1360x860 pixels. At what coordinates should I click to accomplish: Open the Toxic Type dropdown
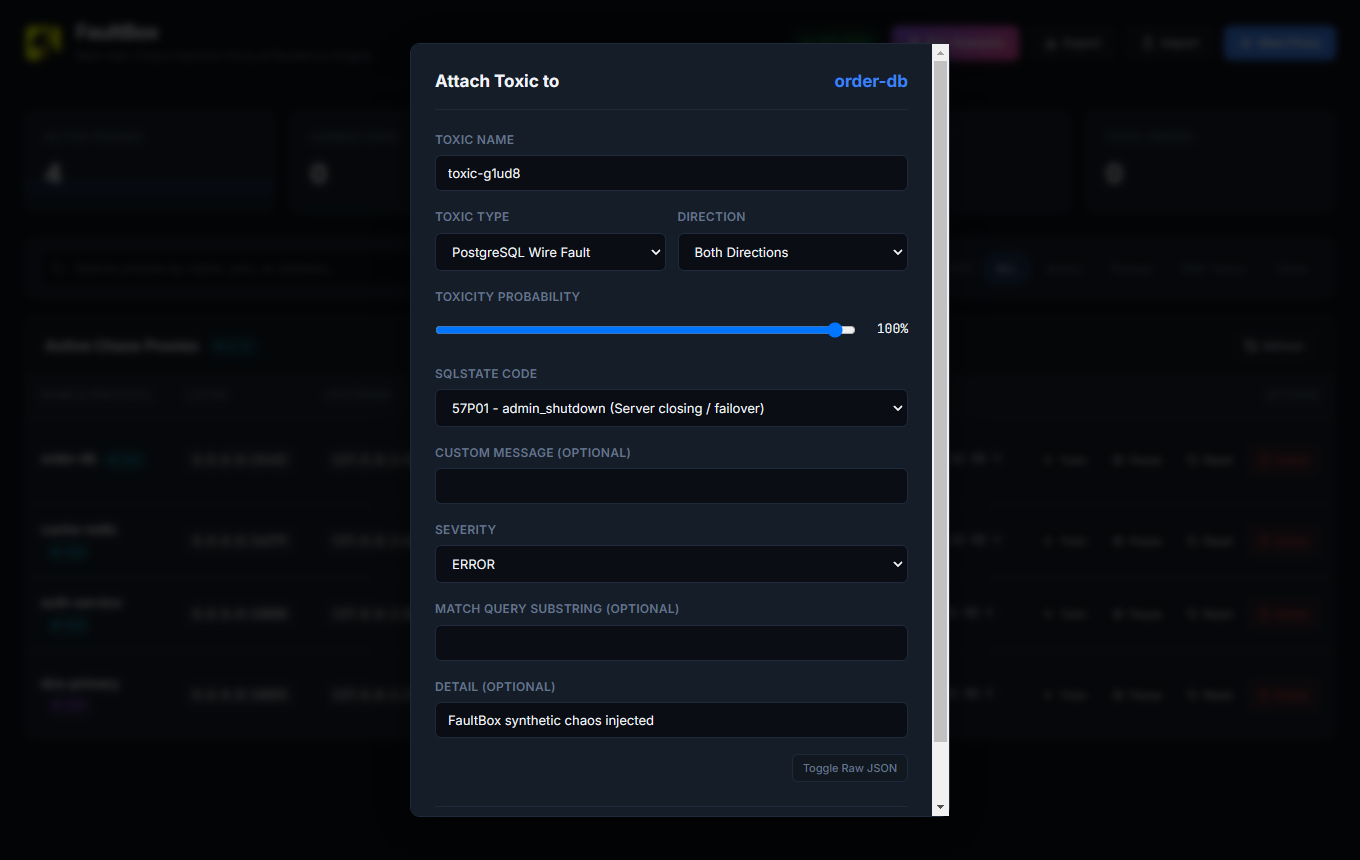pyautogui.click(x=550, y=252)
